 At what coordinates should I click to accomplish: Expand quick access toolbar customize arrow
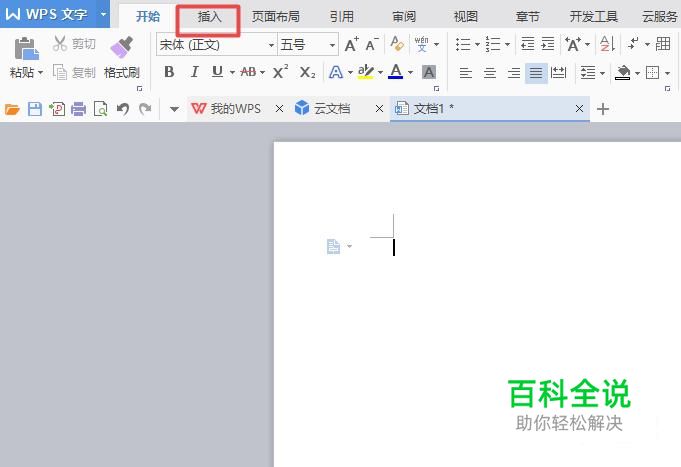coord(174,109)
